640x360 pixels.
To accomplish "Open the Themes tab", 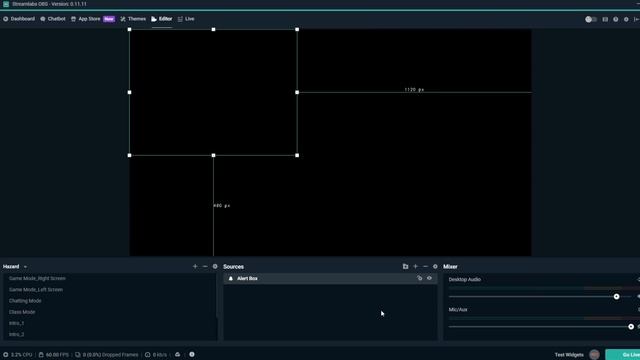I will [x=133, y=19].
